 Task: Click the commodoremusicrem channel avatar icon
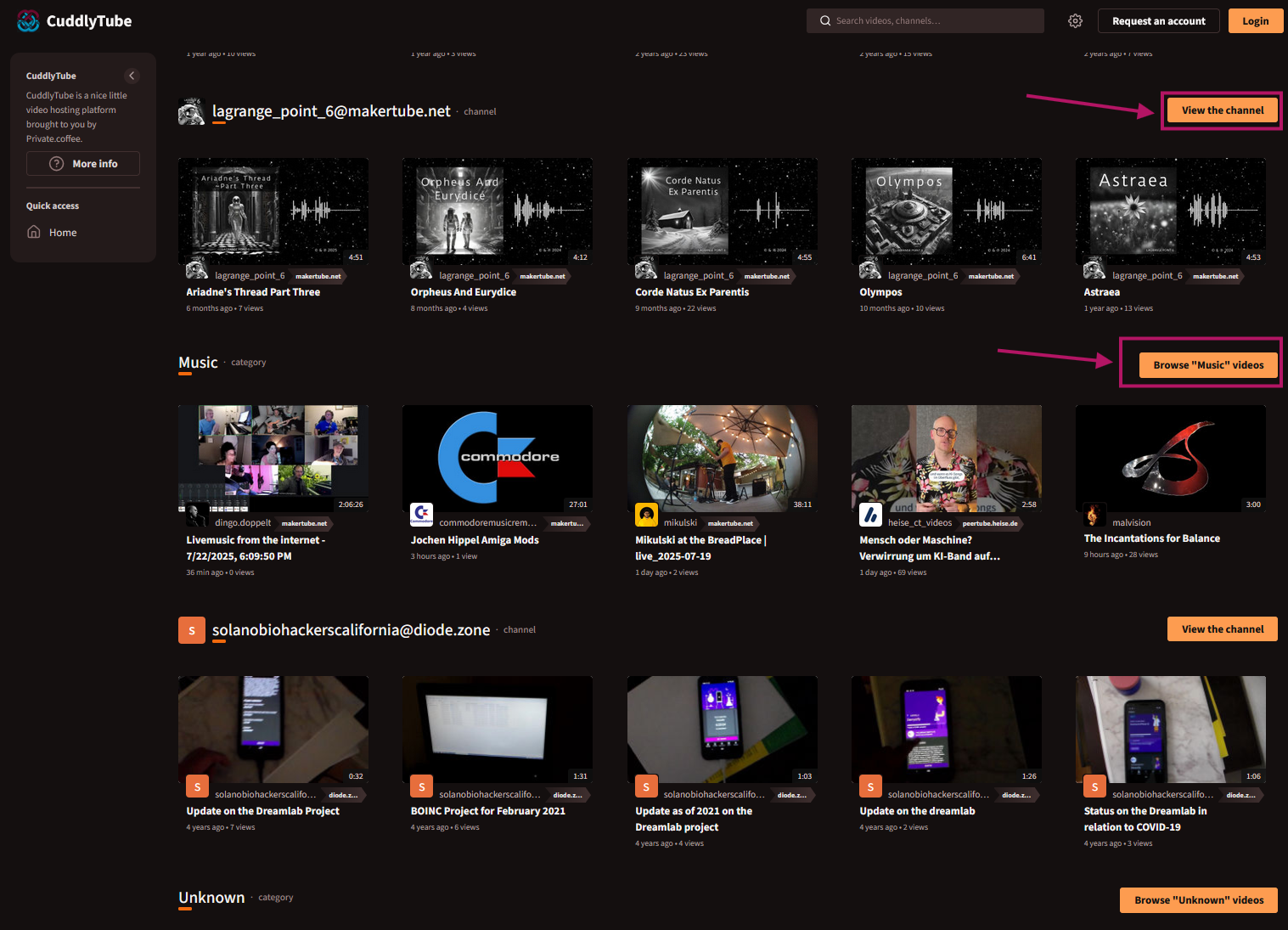point(422,515)
